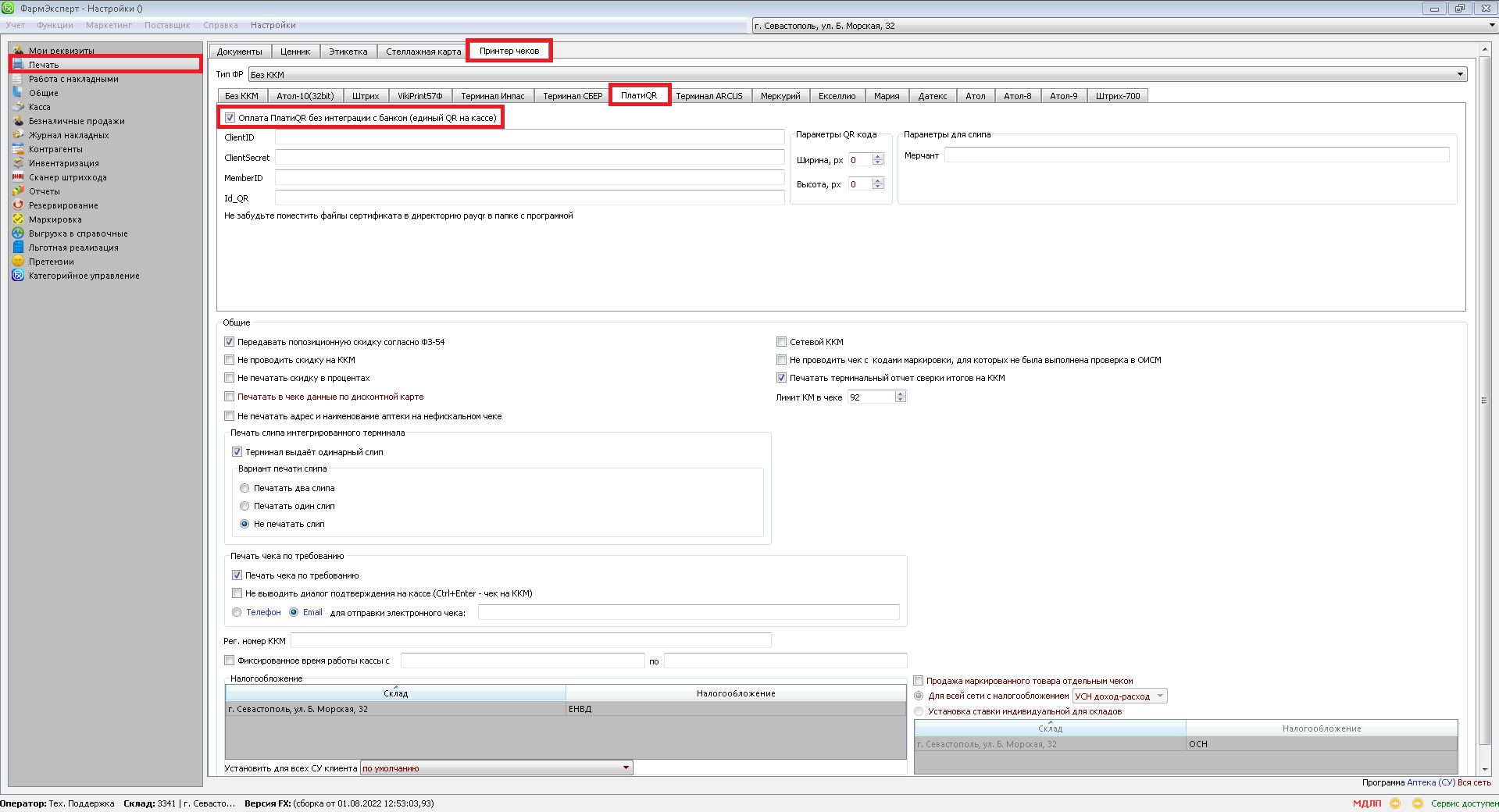This screenshot has width=1499, height=812.
Task: Open Отчеты via its sidebar icon
Action: [18, 191]
